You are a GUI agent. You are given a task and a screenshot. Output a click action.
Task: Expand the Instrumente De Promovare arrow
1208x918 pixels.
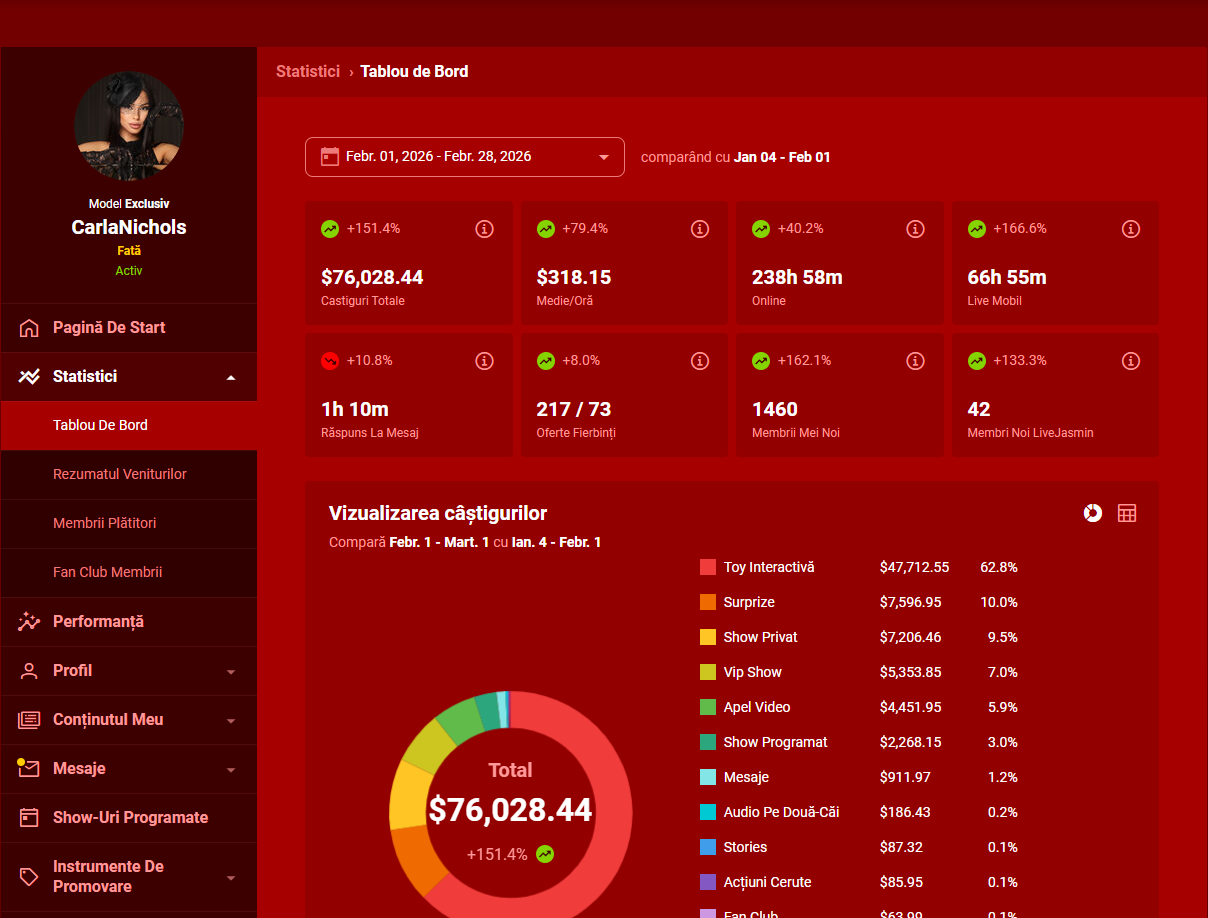[231, 878]
